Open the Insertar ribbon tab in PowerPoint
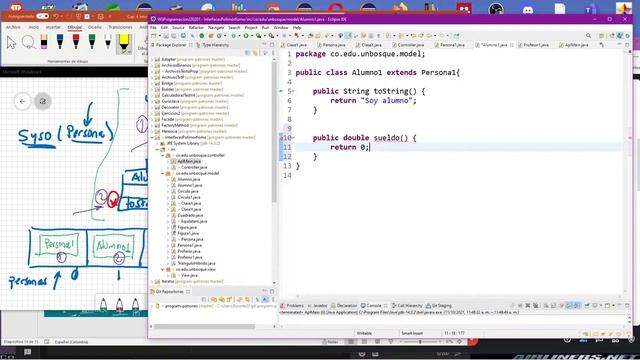The height and width of the screenshot is (360, 640). (x=53, y=27)
